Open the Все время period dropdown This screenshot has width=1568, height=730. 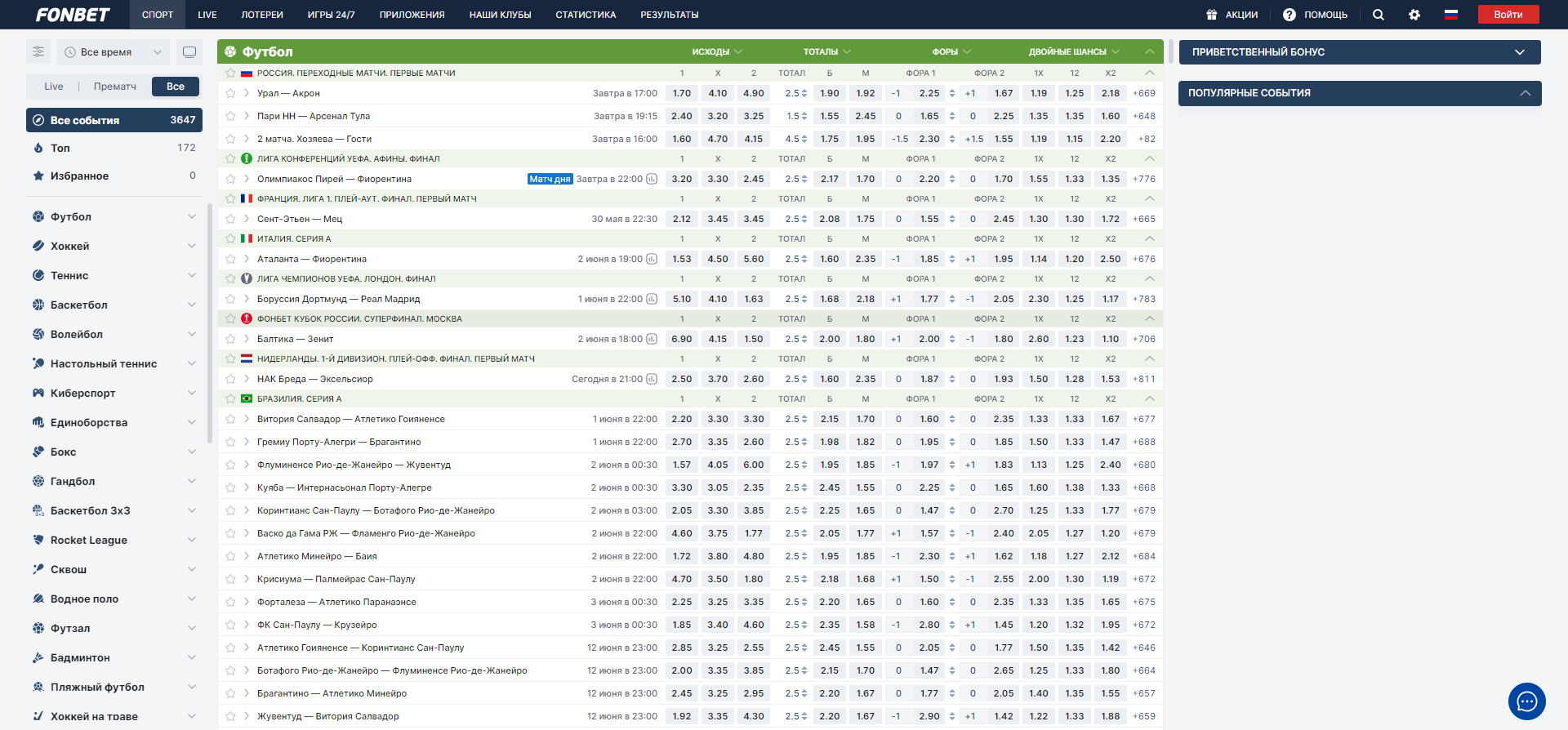click(x=113, y=51)
